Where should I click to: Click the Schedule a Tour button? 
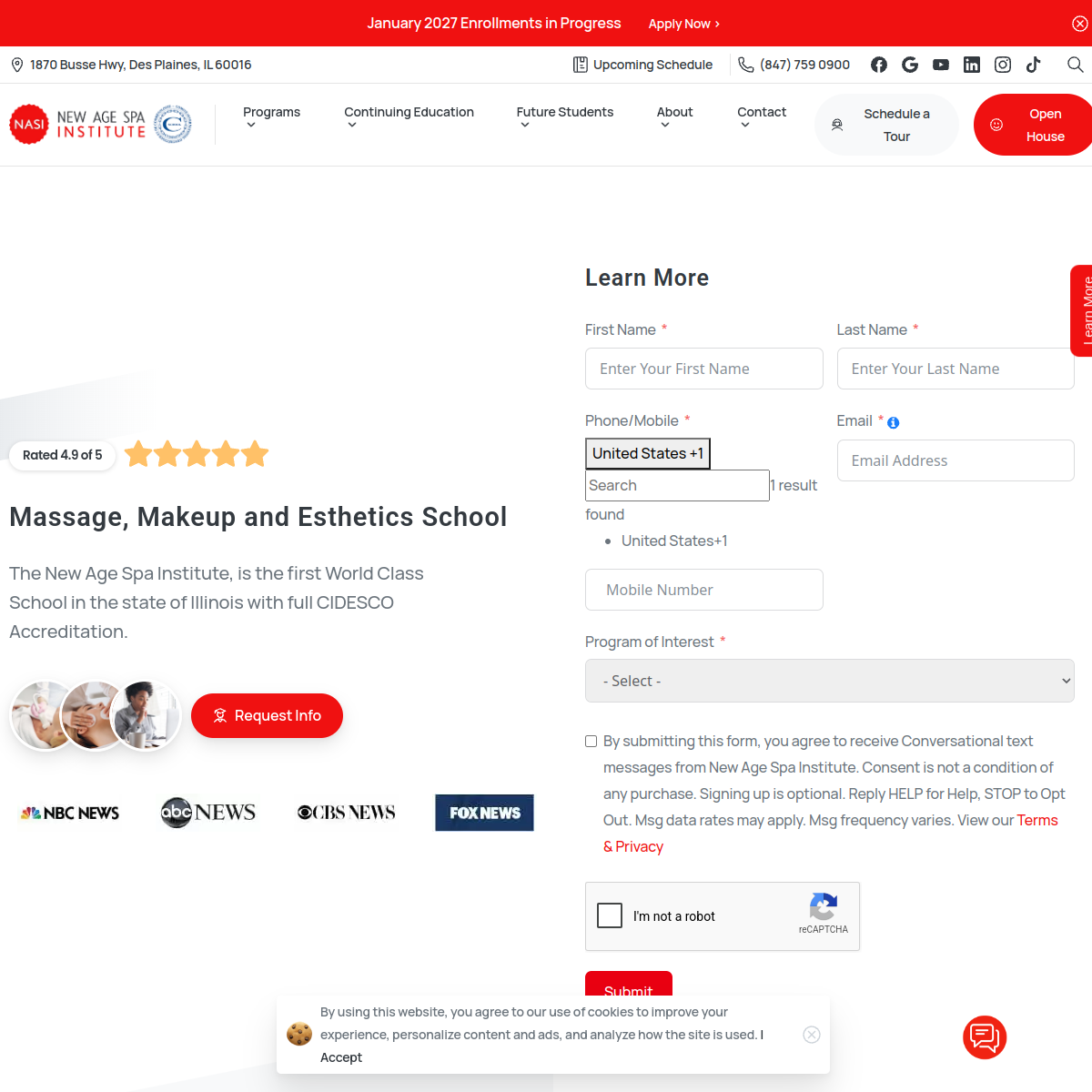click(x=886, y=125)
